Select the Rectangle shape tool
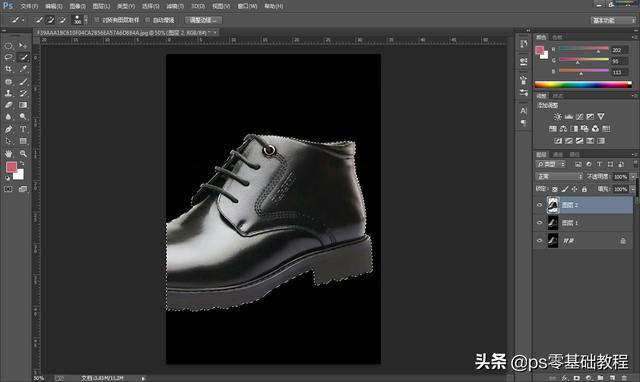This screenshot has width=640, height=382. (23, 141)
